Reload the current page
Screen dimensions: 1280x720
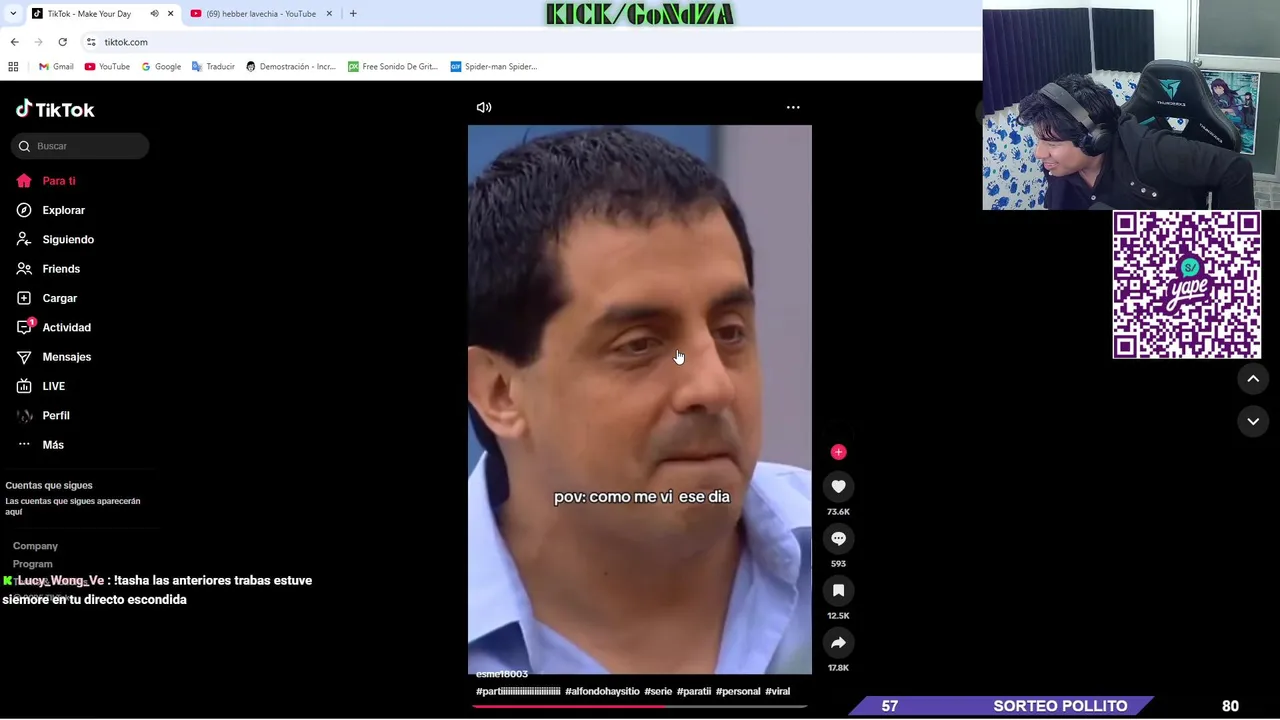click(62, 42)
